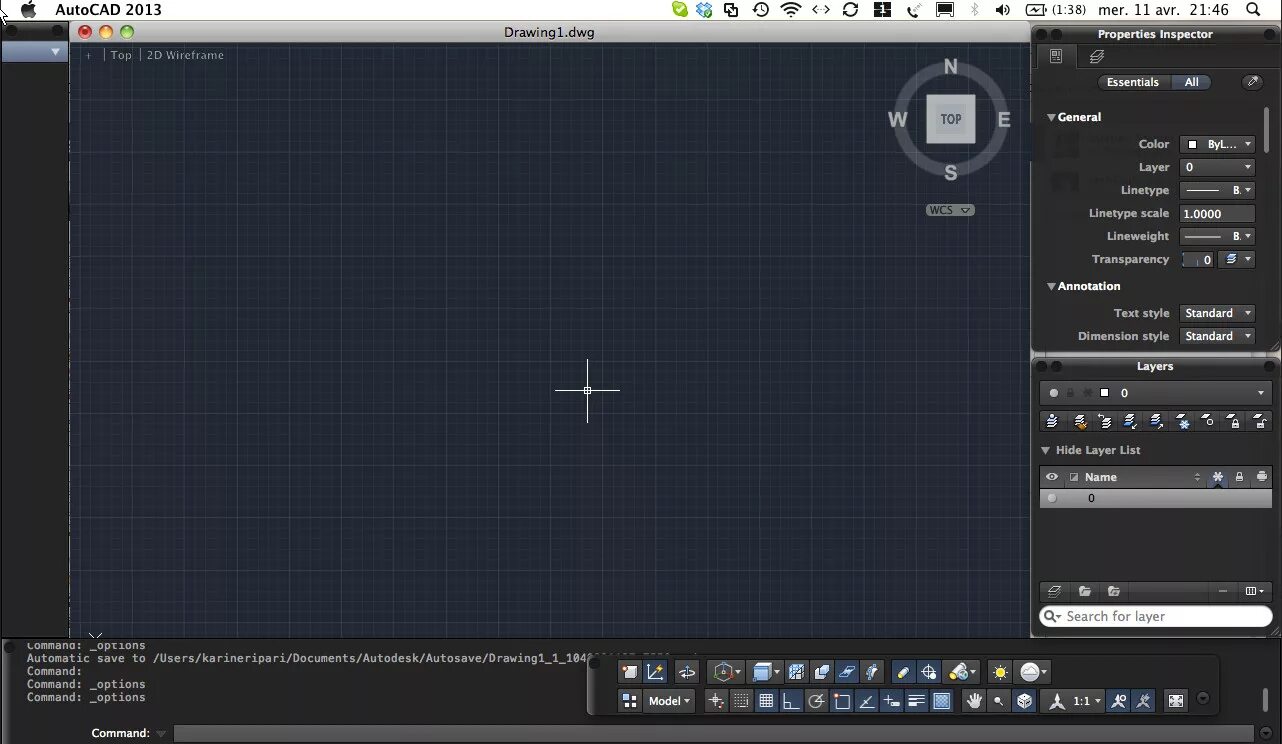Toggle the Snap mode icon in status bar
This screenshot has height=744, width=1282.
pyautogui.click(x=740, y=701)
